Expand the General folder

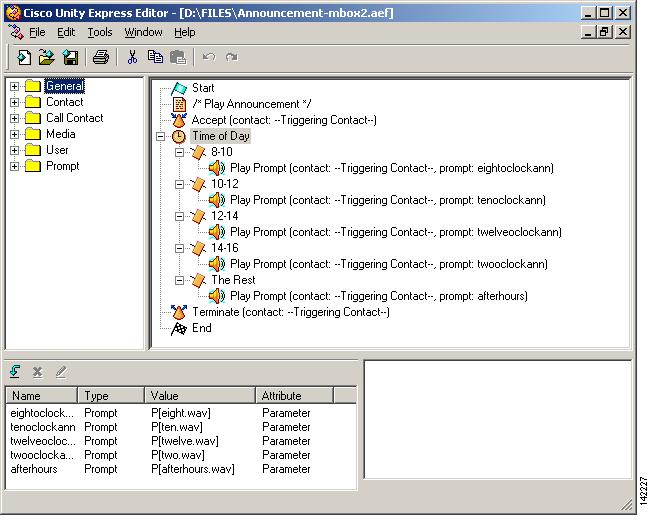tap(15, 86)
